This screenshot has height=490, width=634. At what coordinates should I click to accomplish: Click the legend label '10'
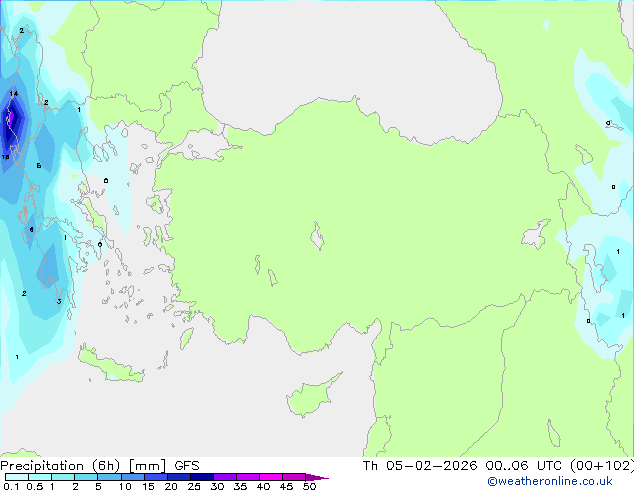tap(125, 486)
